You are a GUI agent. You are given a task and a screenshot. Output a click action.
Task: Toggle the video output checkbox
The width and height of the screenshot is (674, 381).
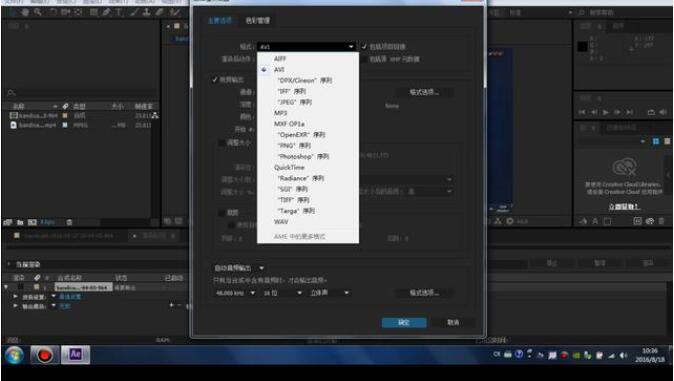pos(214,80)
